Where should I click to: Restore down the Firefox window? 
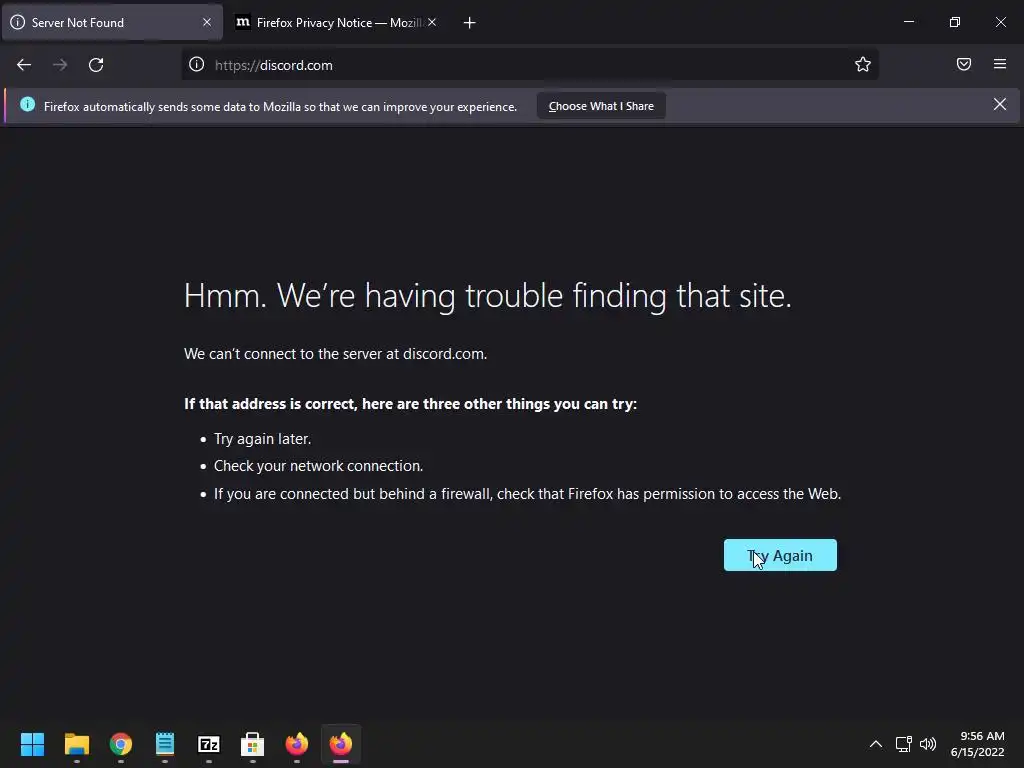[x=955, y=22]
